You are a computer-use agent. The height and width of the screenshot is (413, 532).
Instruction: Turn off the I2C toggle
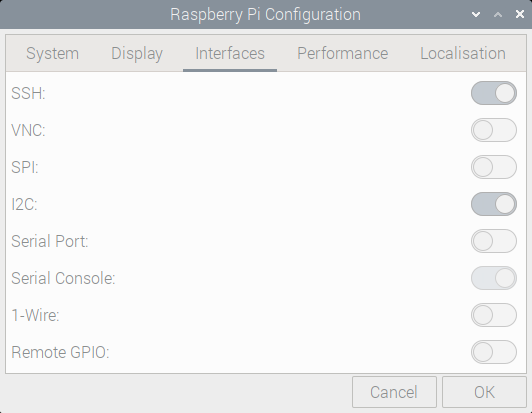click(x=494, y=204)
